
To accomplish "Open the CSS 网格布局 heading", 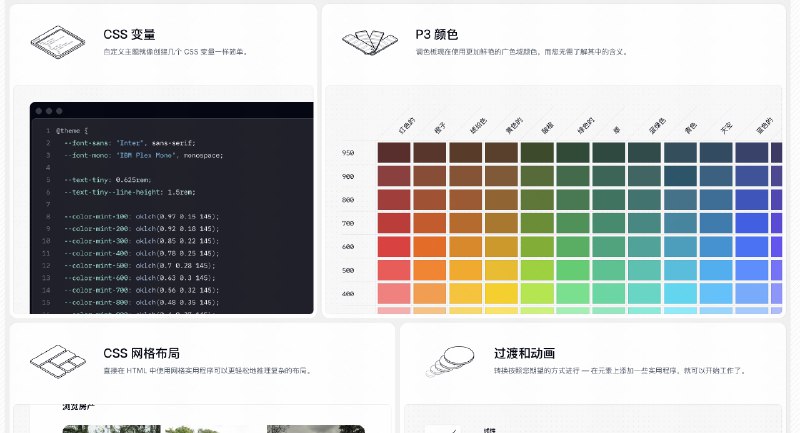I will tap(141, 353).
